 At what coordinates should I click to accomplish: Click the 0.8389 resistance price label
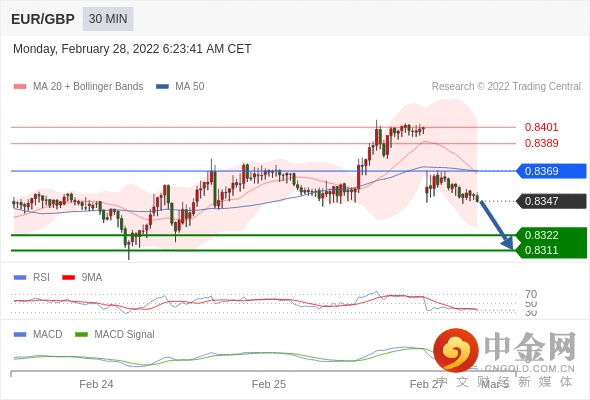[x=541, y=143]
